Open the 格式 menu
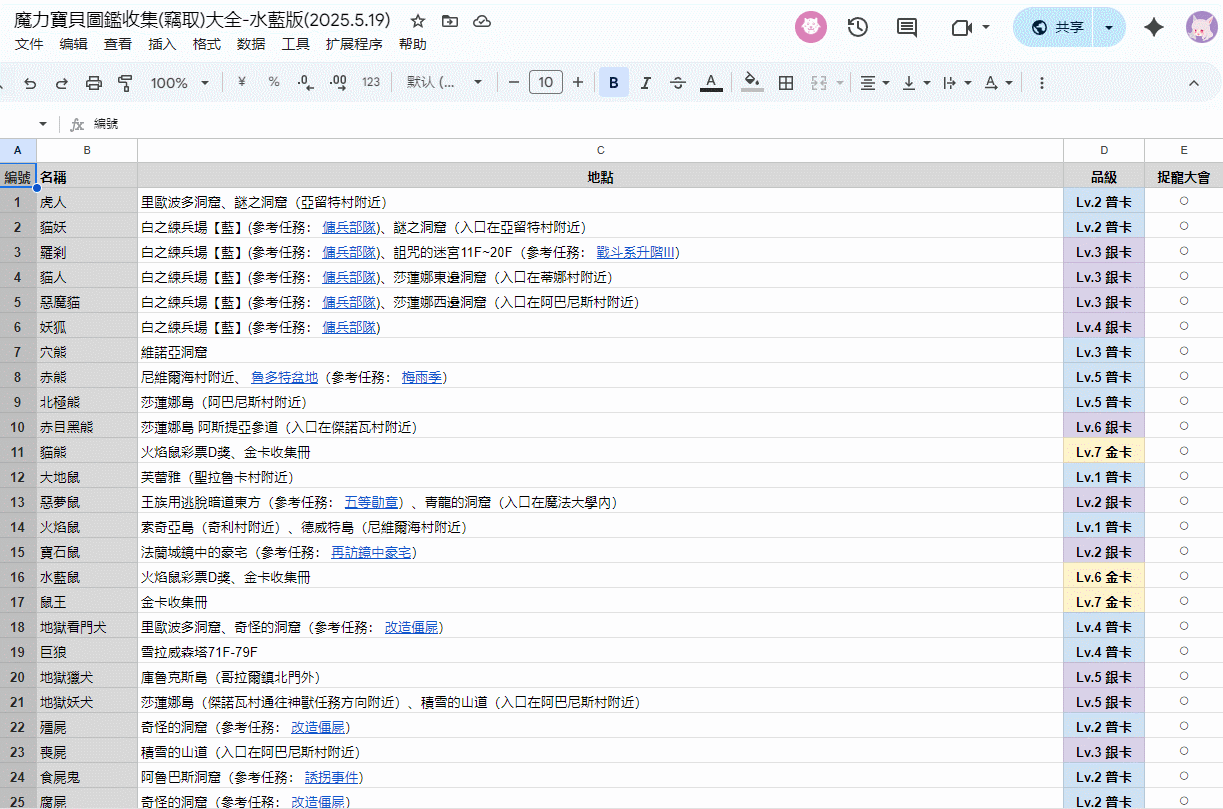This screenshot has height=809, width=1223. tap(207, 44)
